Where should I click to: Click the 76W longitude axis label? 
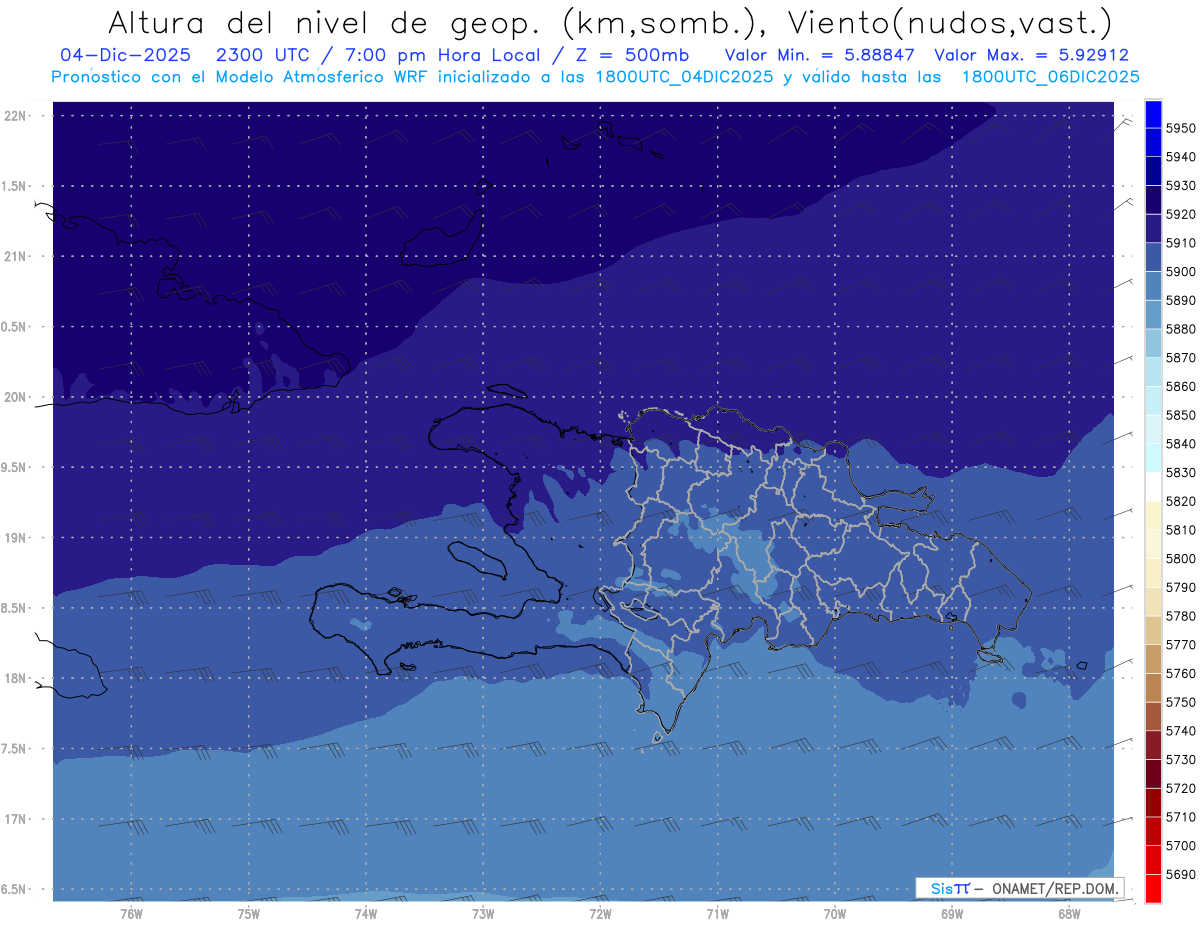pos(131,913)
